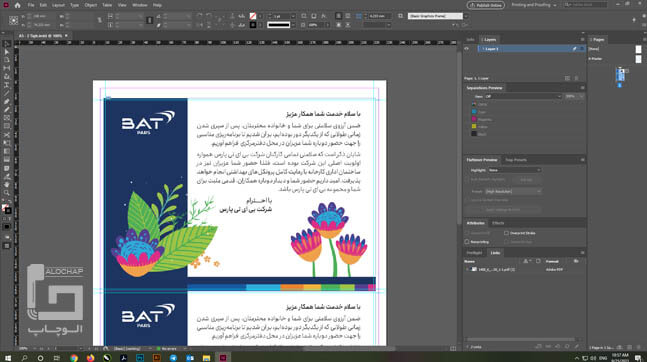
Task: Select the Pencil tool
Action: (x=7, y=110)
